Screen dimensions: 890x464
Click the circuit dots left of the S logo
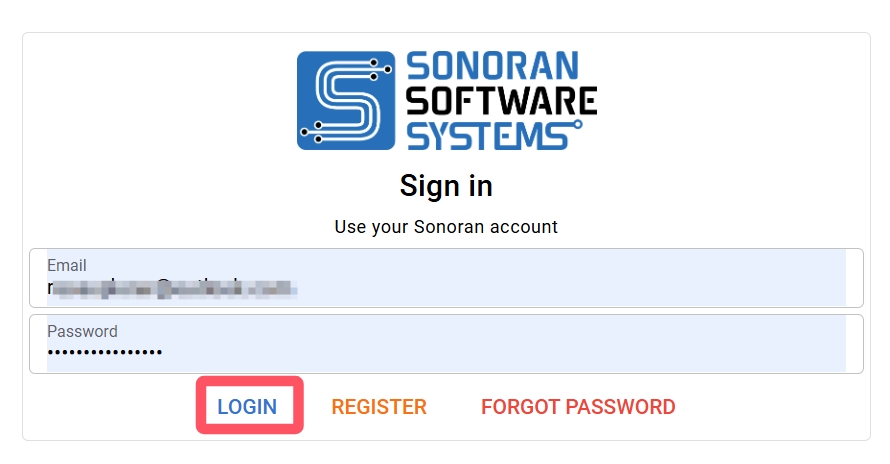pyautogui.click(x=310, y=129)
